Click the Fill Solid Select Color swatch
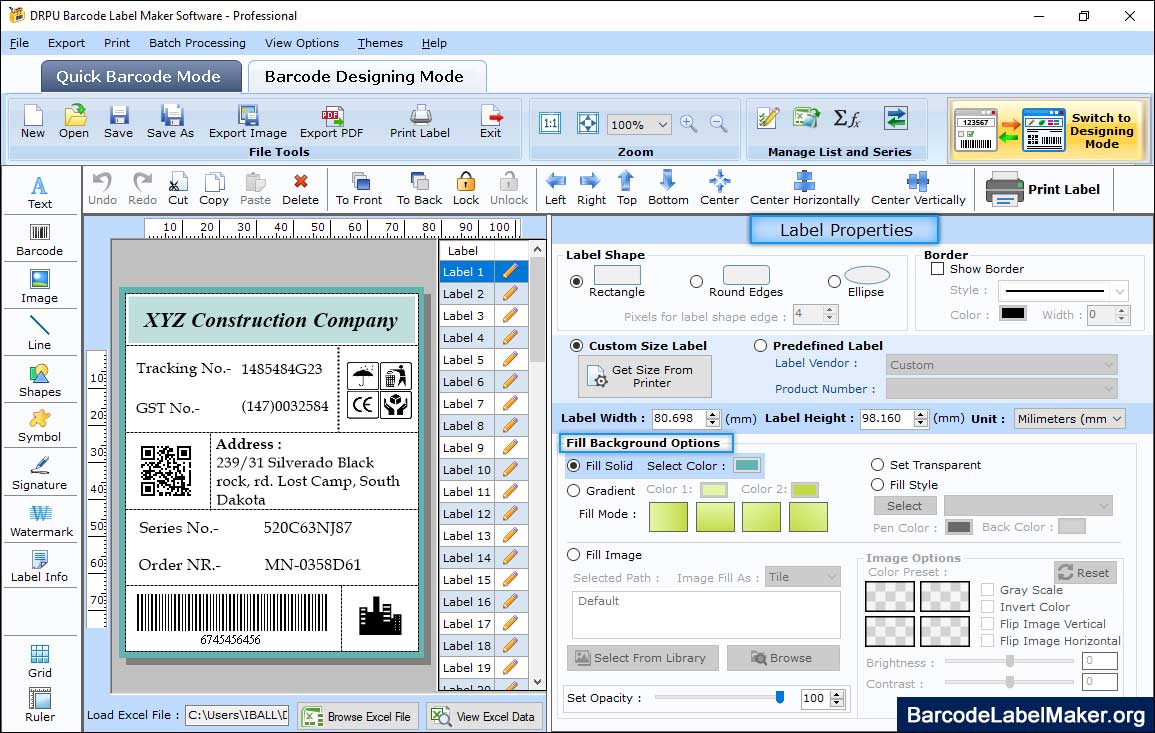The width and height of the screenshot is (1155, 733). 746,466
